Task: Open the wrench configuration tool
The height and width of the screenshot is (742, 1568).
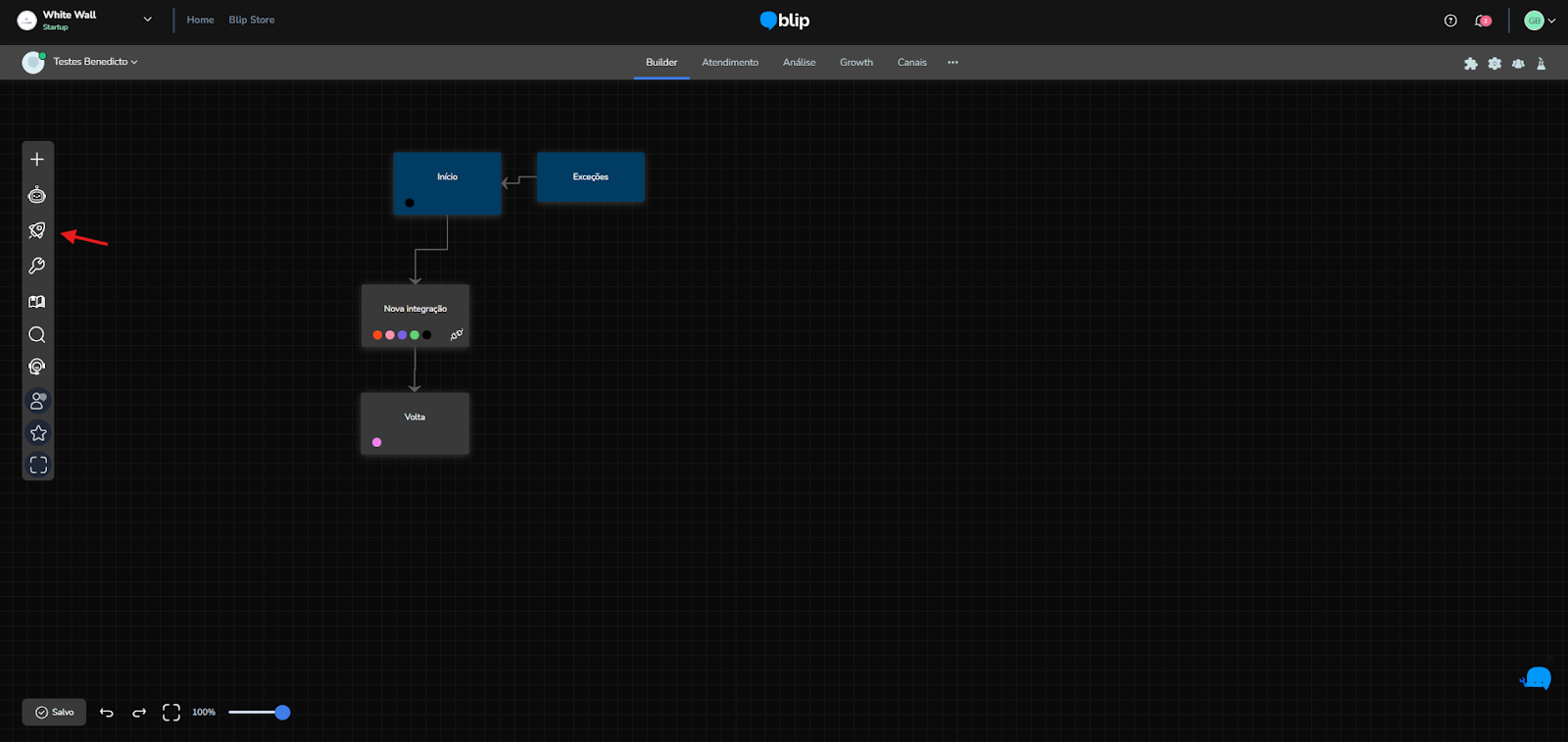Action: pyautogui.click(x=37, y=266)
